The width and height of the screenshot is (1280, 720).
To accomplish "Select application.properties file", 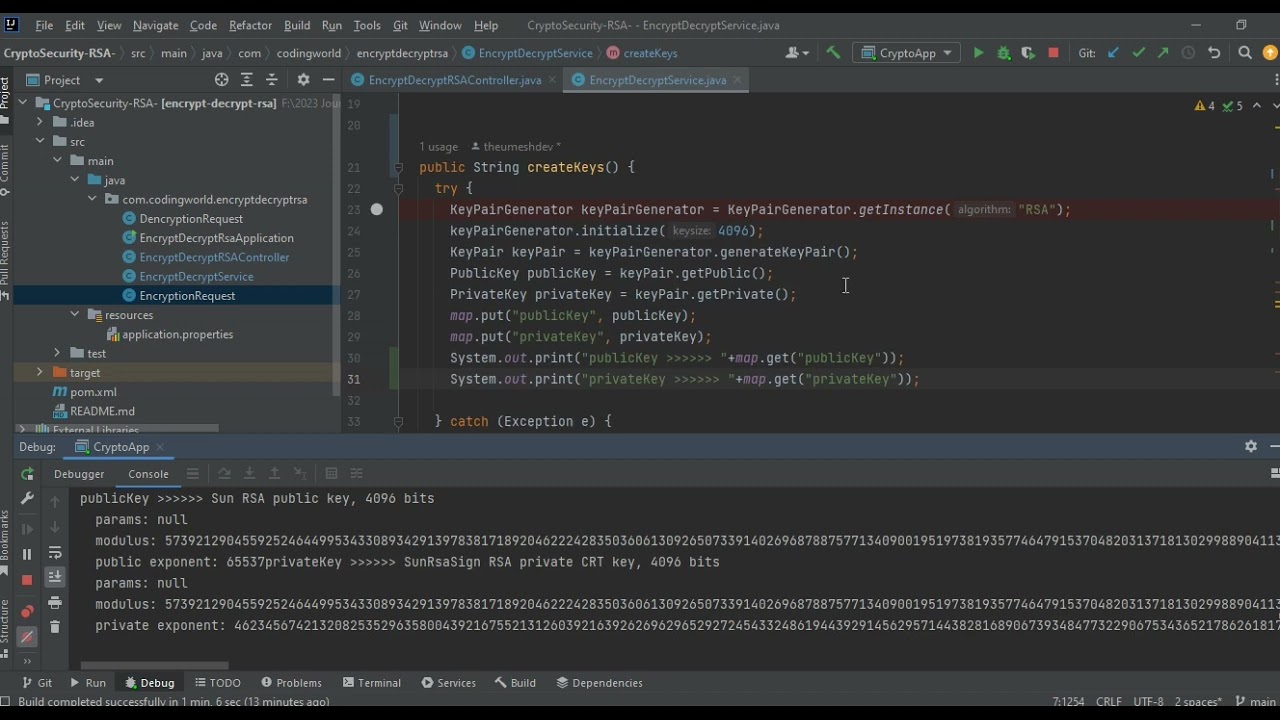I will tap(177, 334).
